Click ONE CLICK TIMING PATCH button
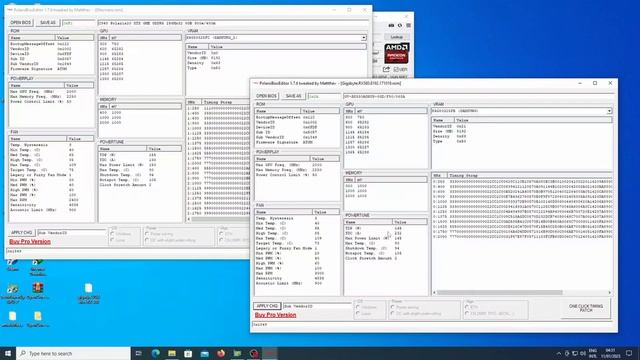Viewport: 640px width, 360px height. [x=586, y=309]
